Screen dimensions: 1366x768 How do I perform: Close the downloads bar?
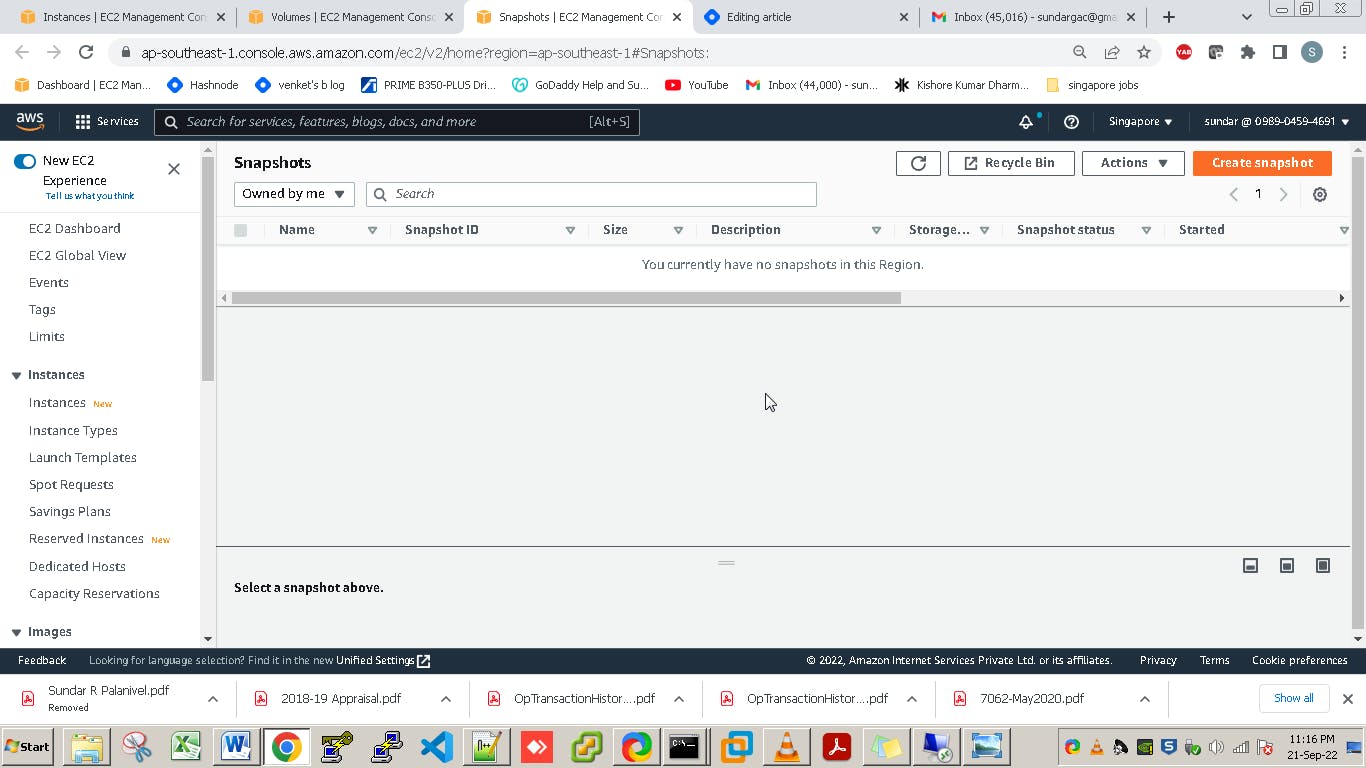click(1347, 699)
